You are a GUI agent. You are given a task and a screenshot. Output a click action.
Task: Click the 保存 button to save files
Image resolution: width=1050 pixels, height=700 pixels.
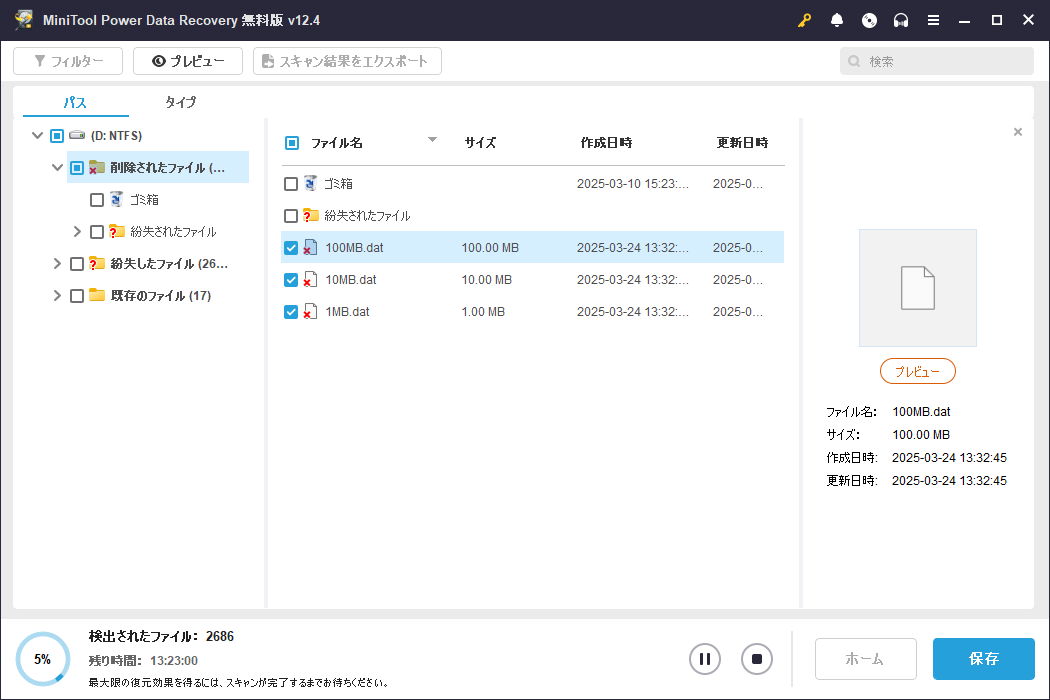pyautogui.click(x=983, y=659)
